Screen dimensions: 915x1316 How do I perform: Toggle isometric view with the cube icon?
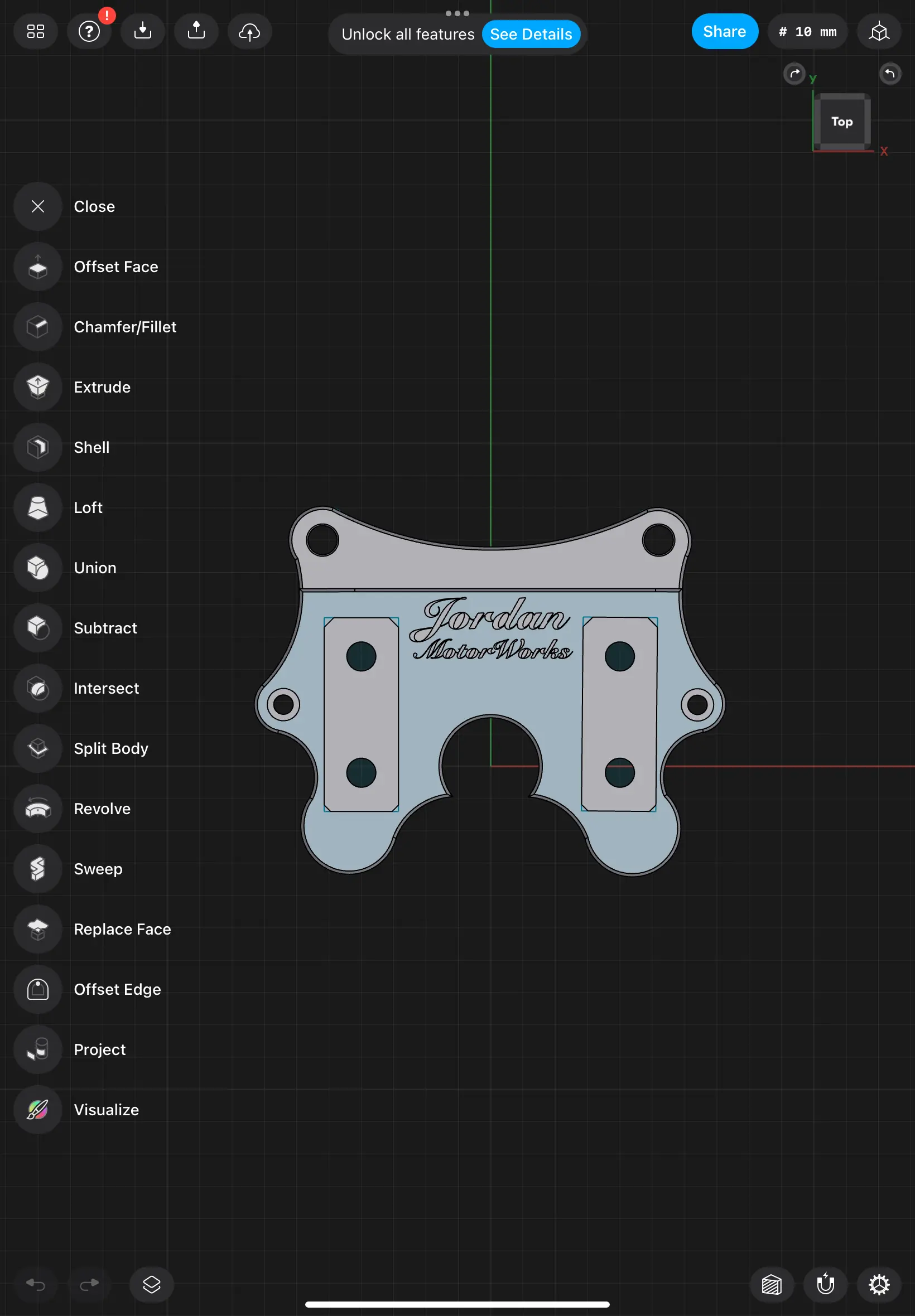[x=879, y=32]
